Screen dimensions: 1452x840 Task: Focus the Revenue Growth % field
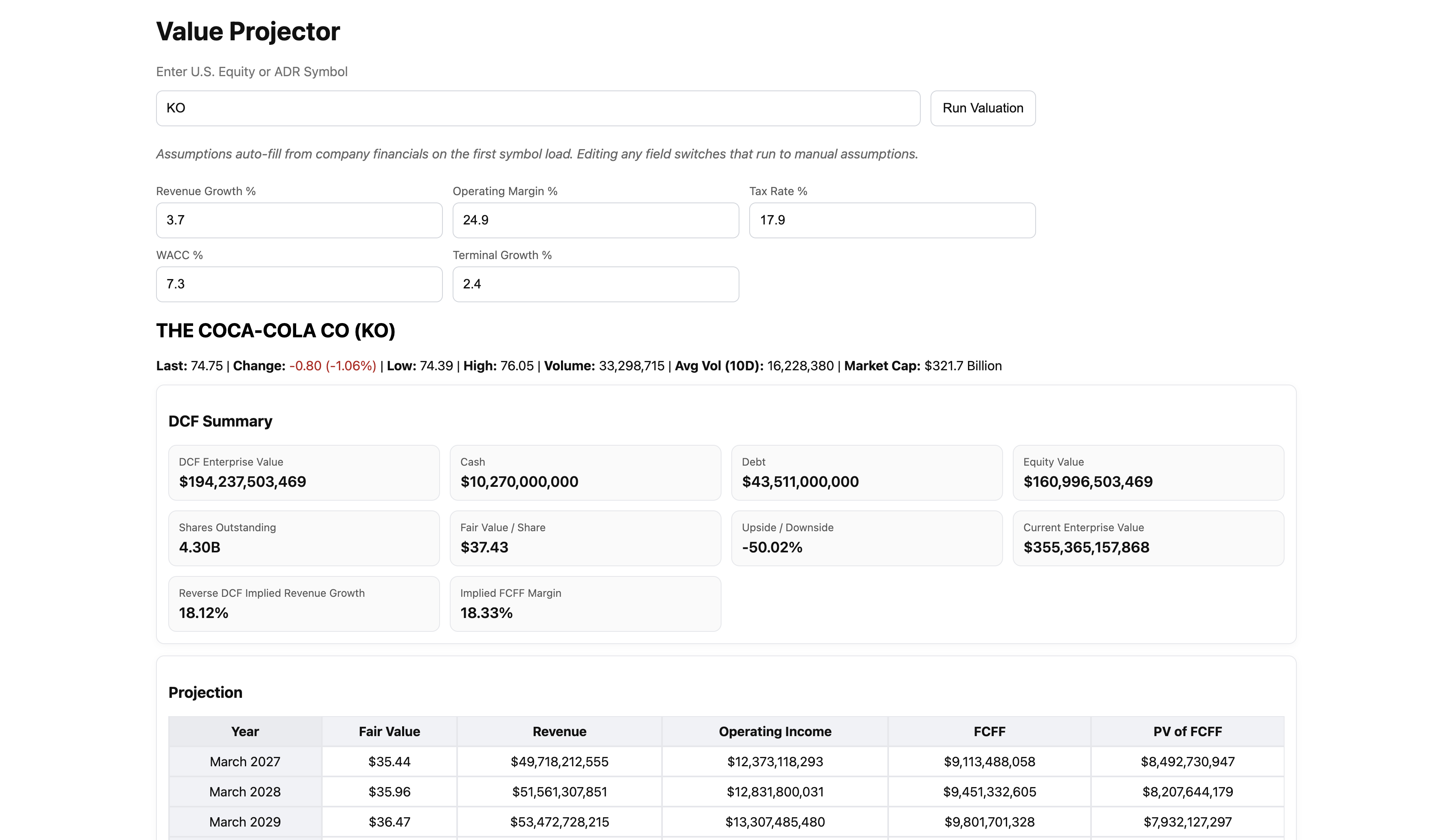point(299,220)
